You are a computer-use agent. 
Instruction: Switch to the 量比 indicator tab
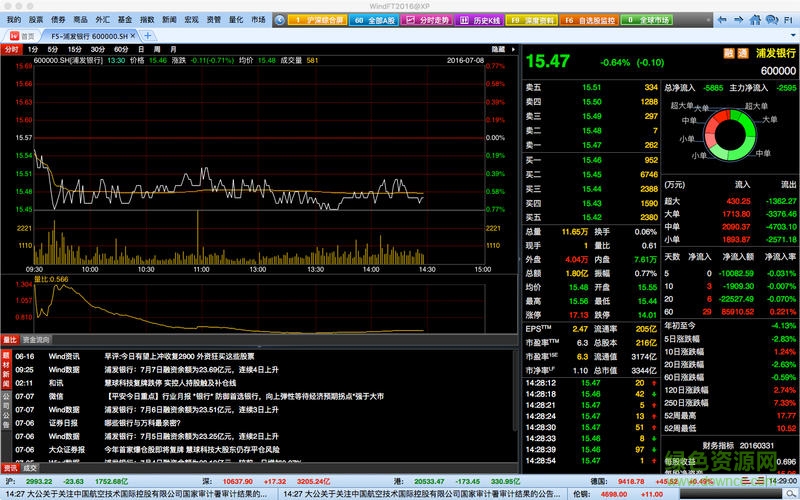(x=10, y=340)
